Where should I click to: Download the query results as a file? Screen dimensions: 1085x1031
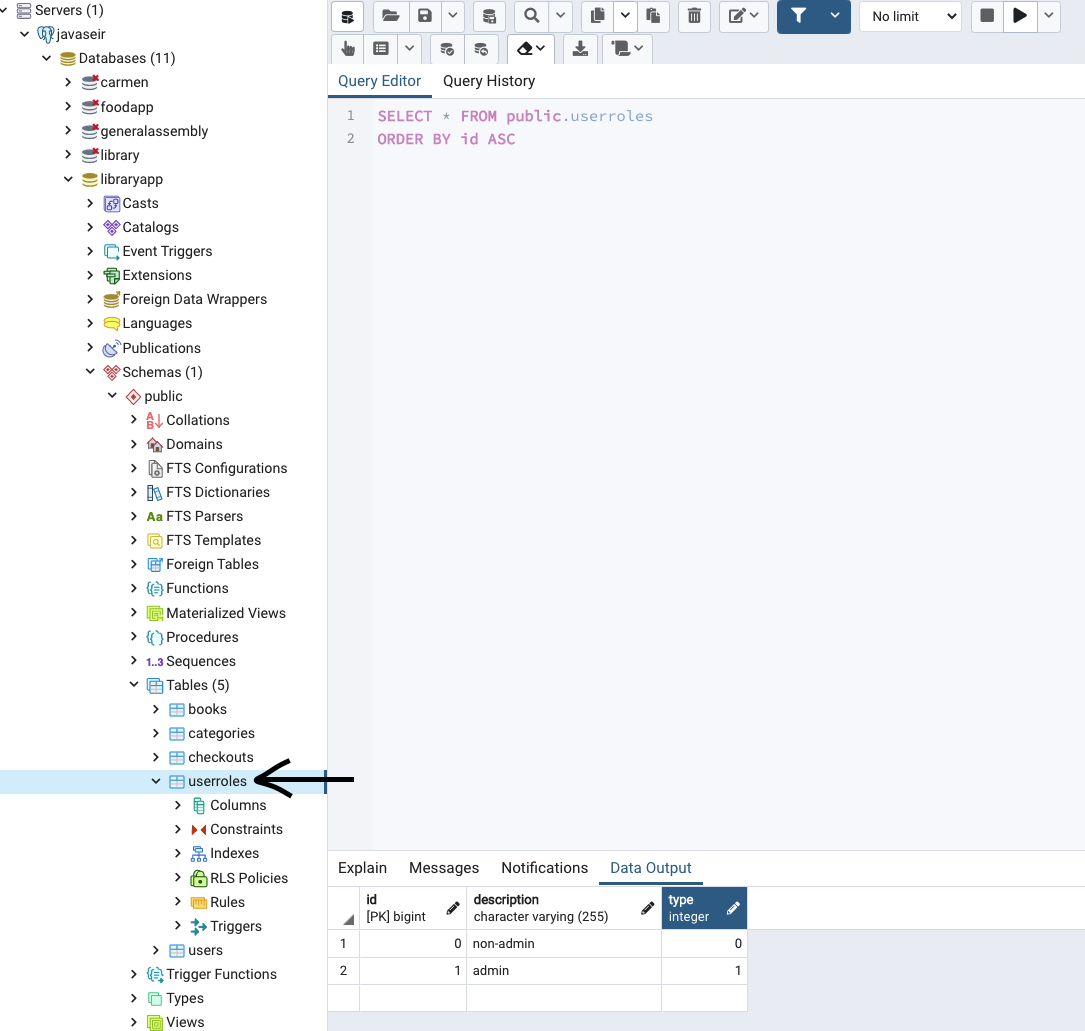[581, 48]
